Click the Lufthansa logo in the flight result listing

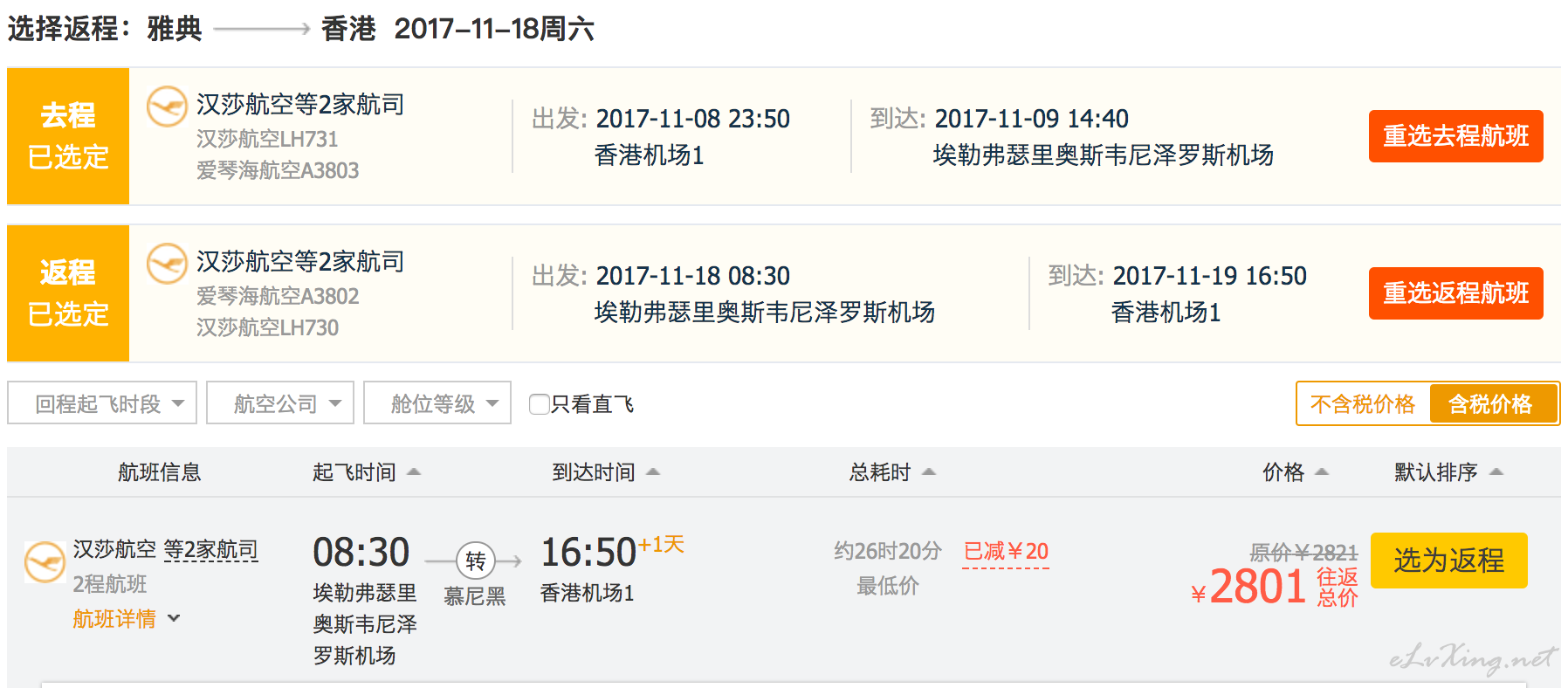[45, 562]
